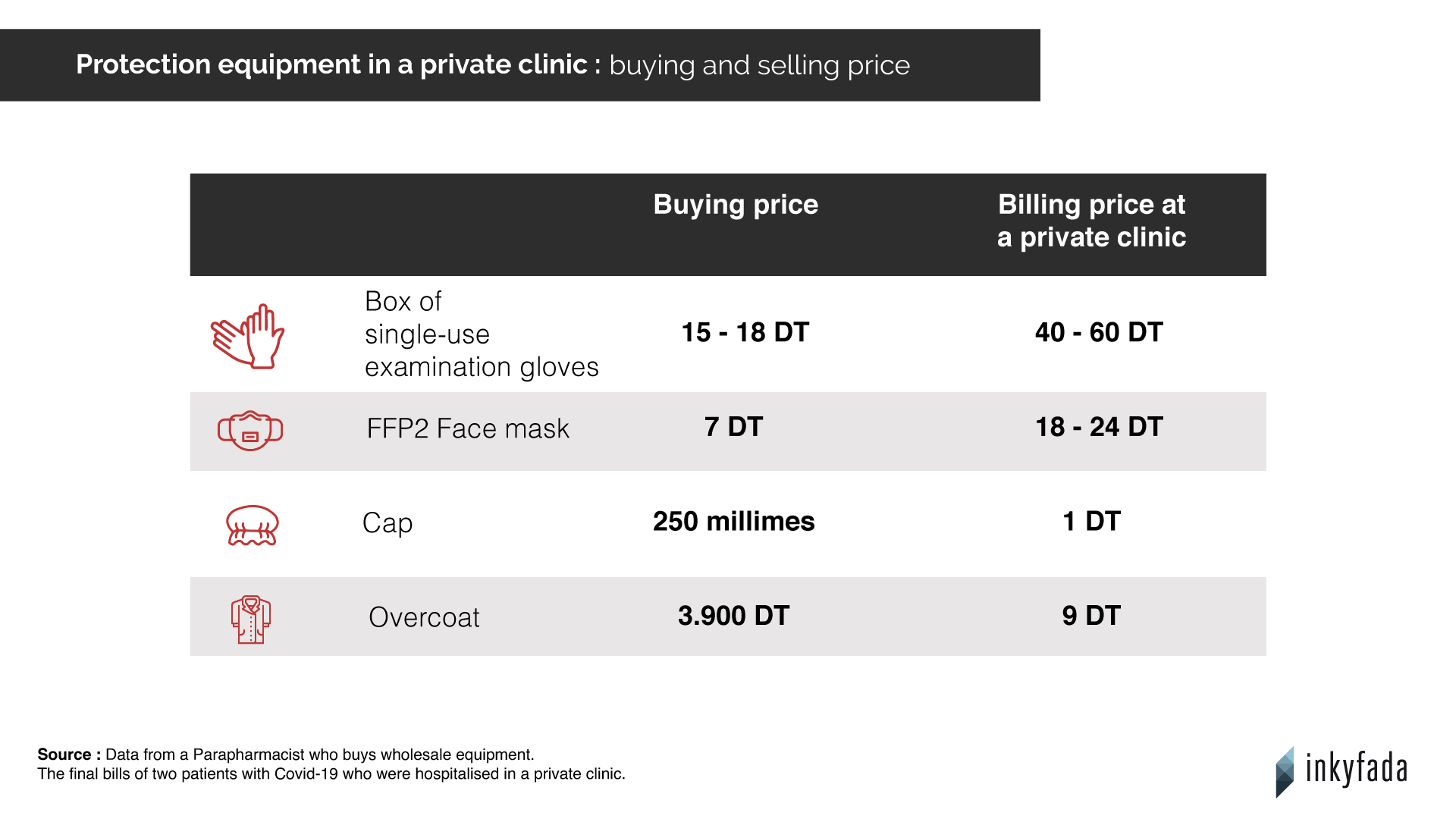
Task: Click the red gloves icon
Action: tap(247, 337)
